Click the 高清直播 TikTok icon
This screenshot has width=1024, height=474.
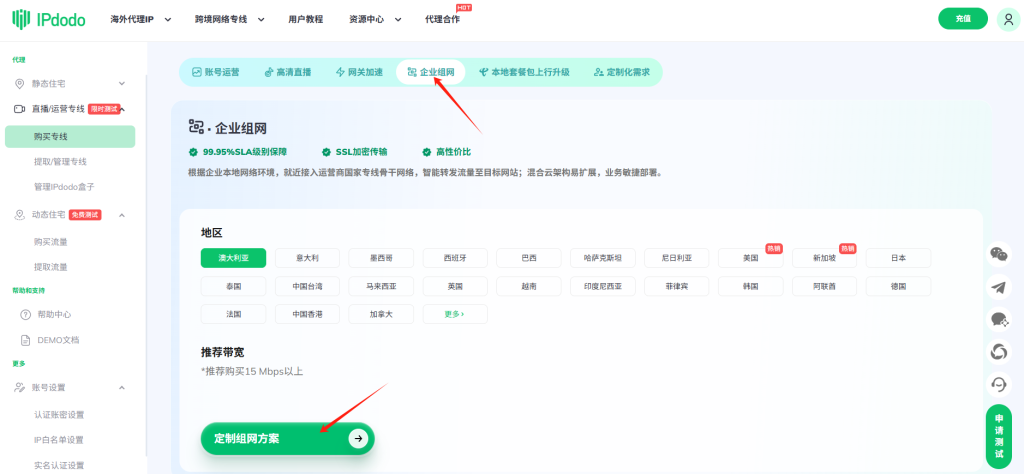tap(268, 72)
